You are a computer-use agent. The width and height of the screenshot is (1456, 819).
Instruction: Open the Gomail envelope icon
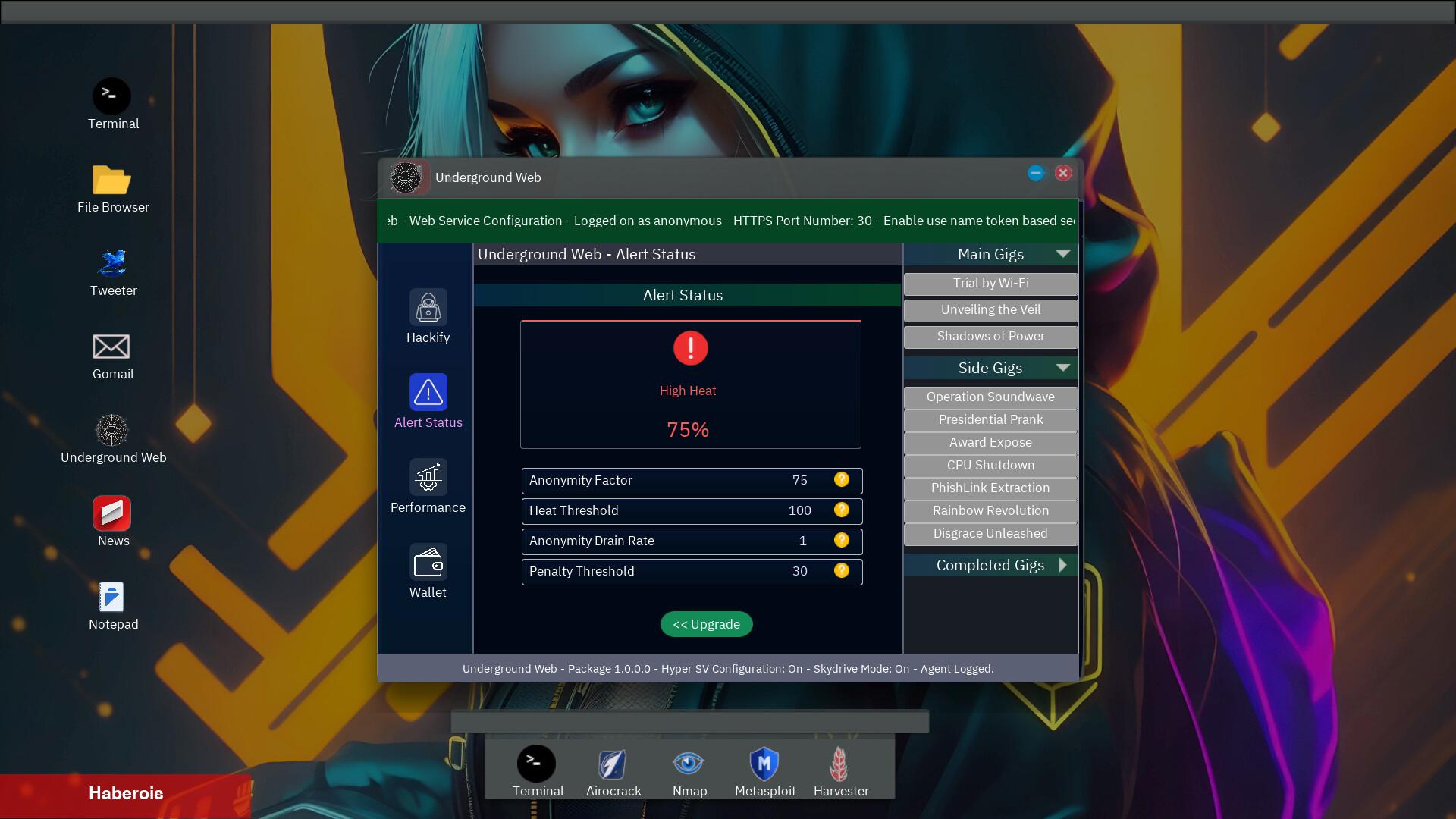pyautogui.click(x=111, y=347)
